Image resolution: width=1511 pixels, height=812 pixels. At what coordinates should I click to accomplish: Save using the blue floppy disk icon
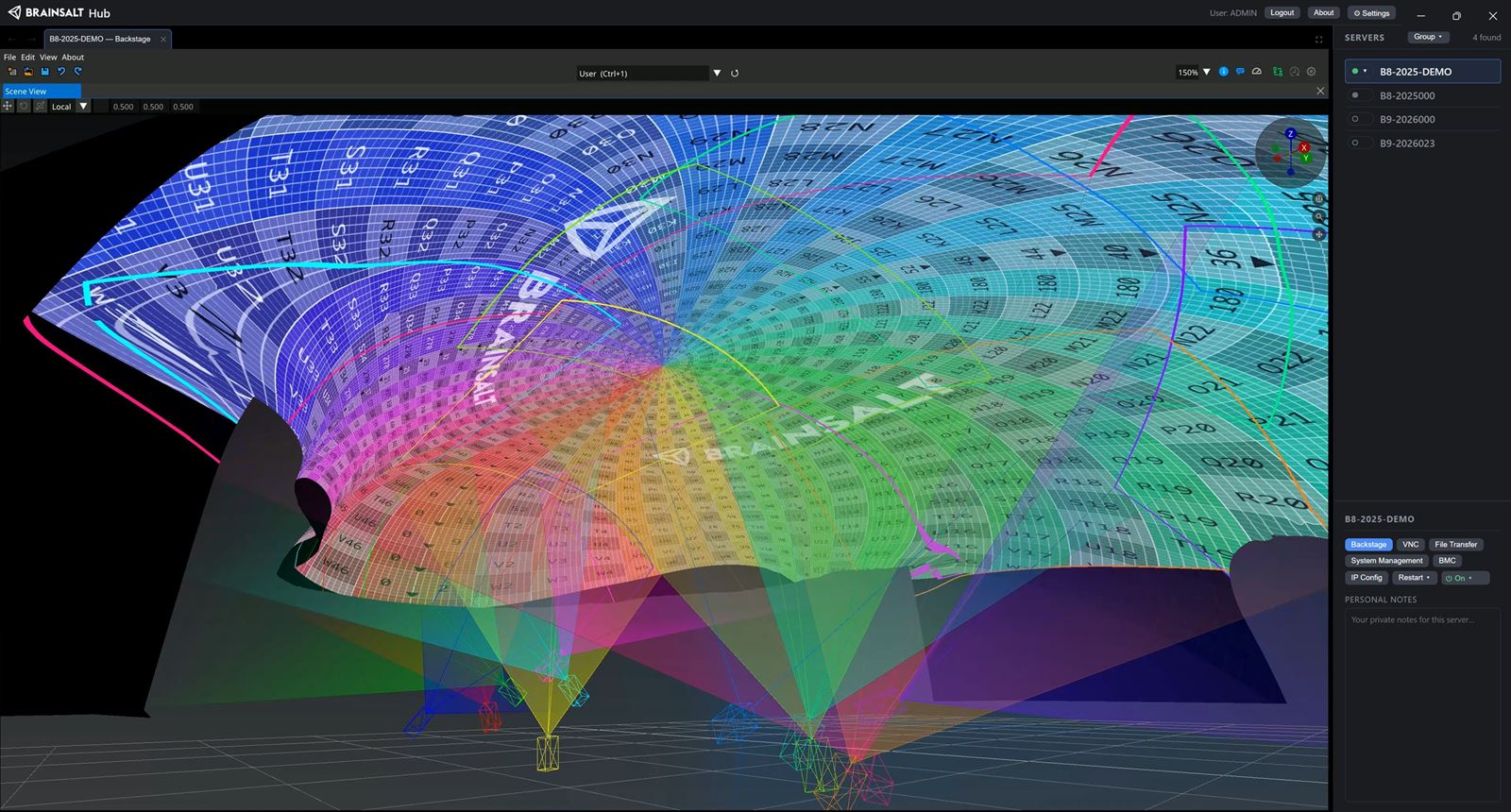point(44,72)
